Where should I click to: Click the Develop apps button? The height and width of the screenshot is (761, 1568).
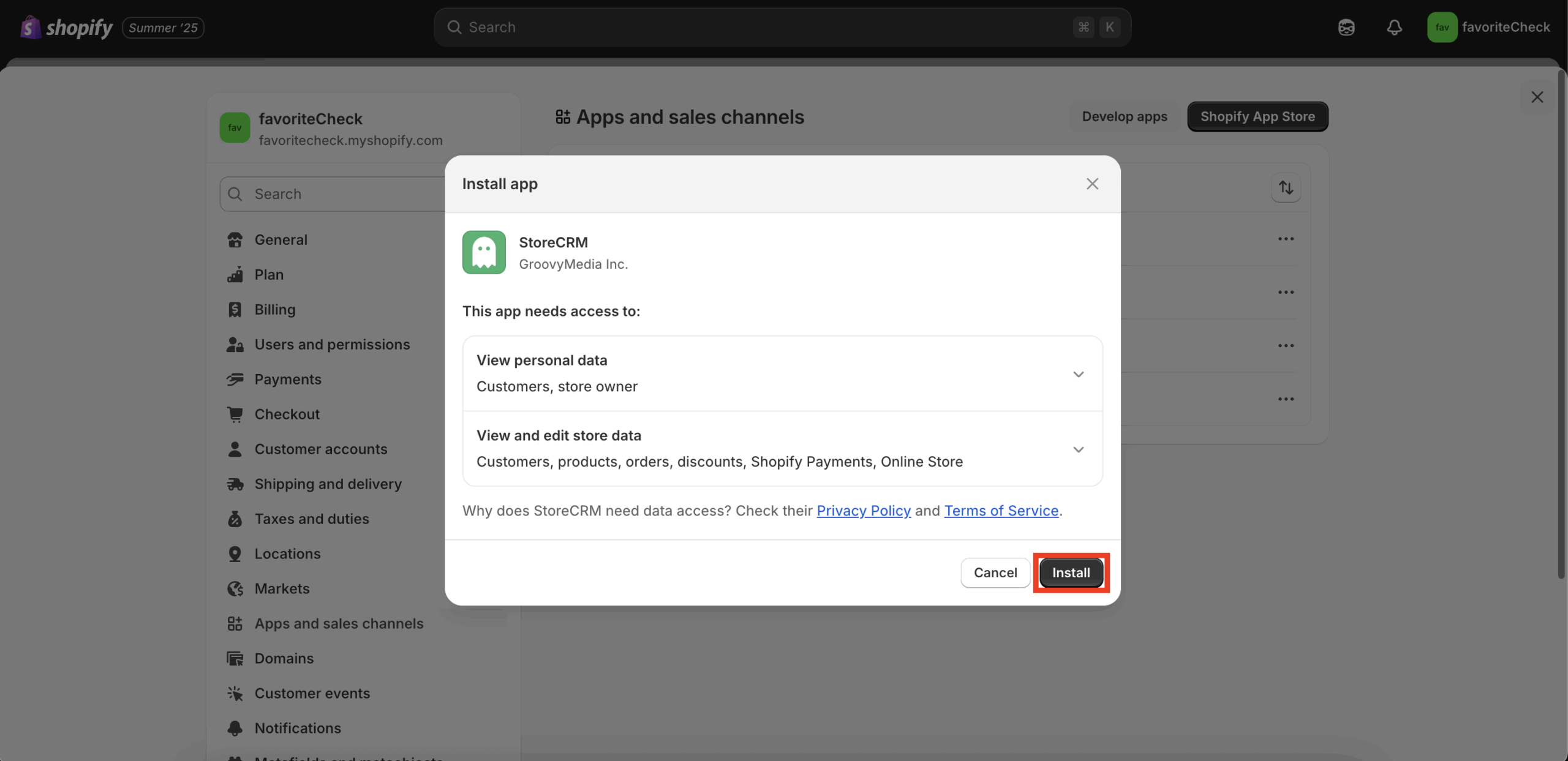point(1125,116)
